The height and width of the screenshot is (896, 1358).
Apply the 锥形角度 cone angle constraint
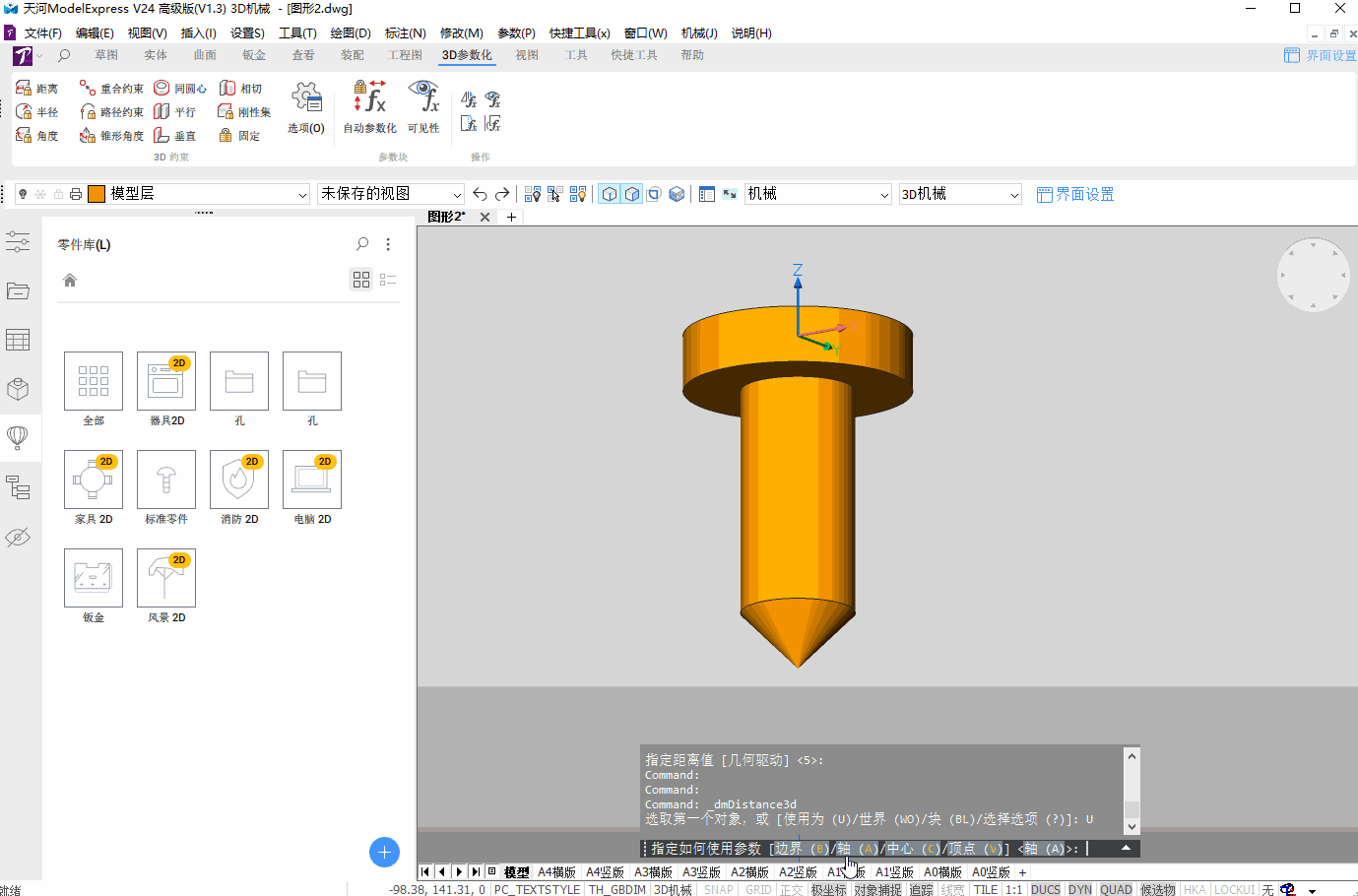(x=111, y=136)
